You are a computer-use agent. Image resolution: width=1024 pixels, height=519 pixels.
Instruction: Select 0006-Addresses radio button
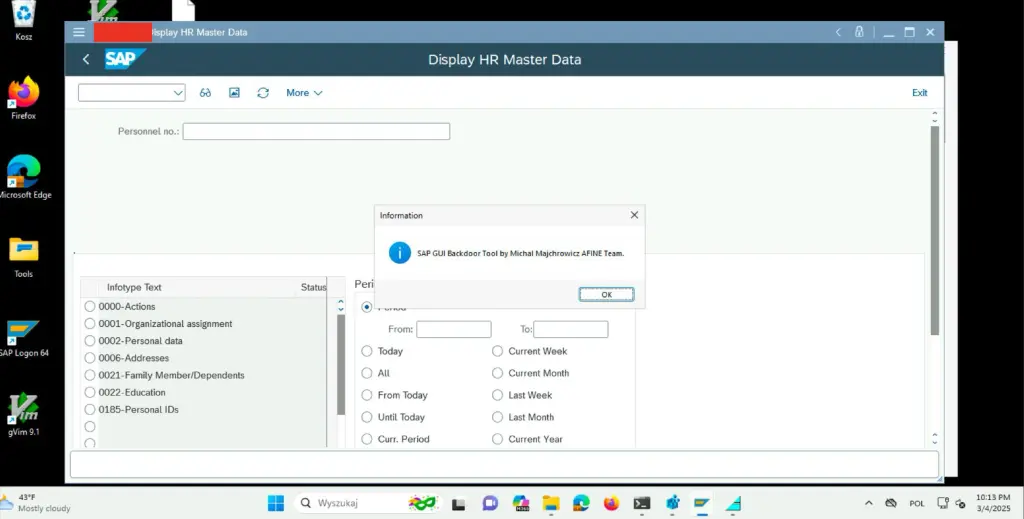(x=90, y=358)
